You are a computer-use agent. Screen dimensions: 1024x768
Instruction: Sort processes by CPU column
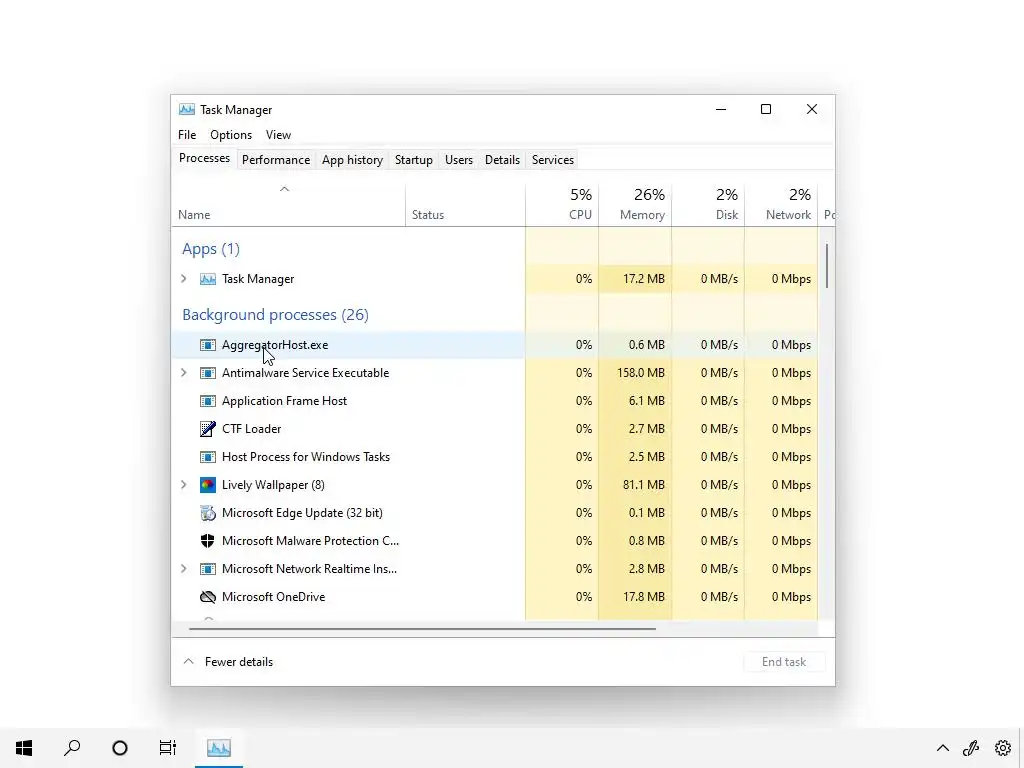(562, 205)
